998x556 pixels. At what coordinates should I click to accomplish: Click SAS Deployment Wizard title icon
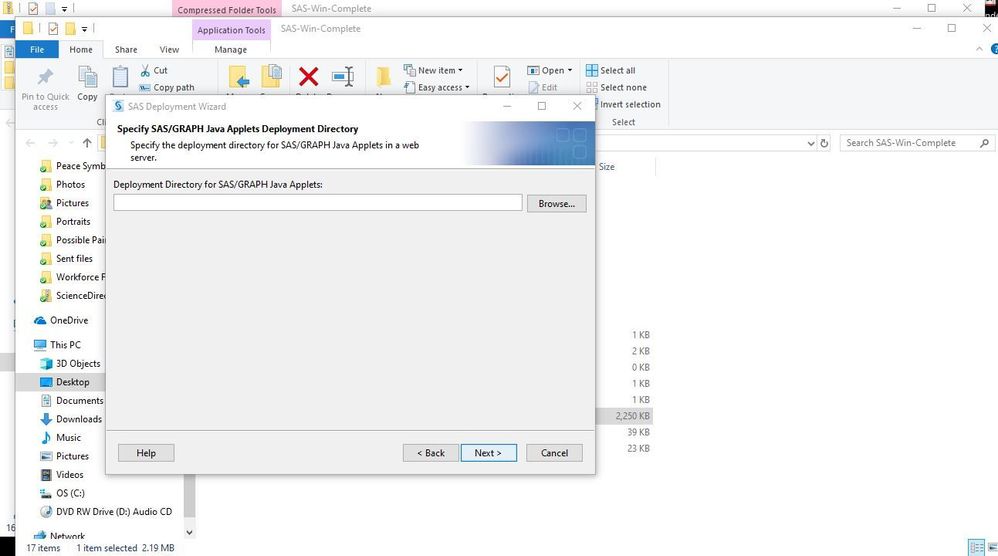coord(118,106)
